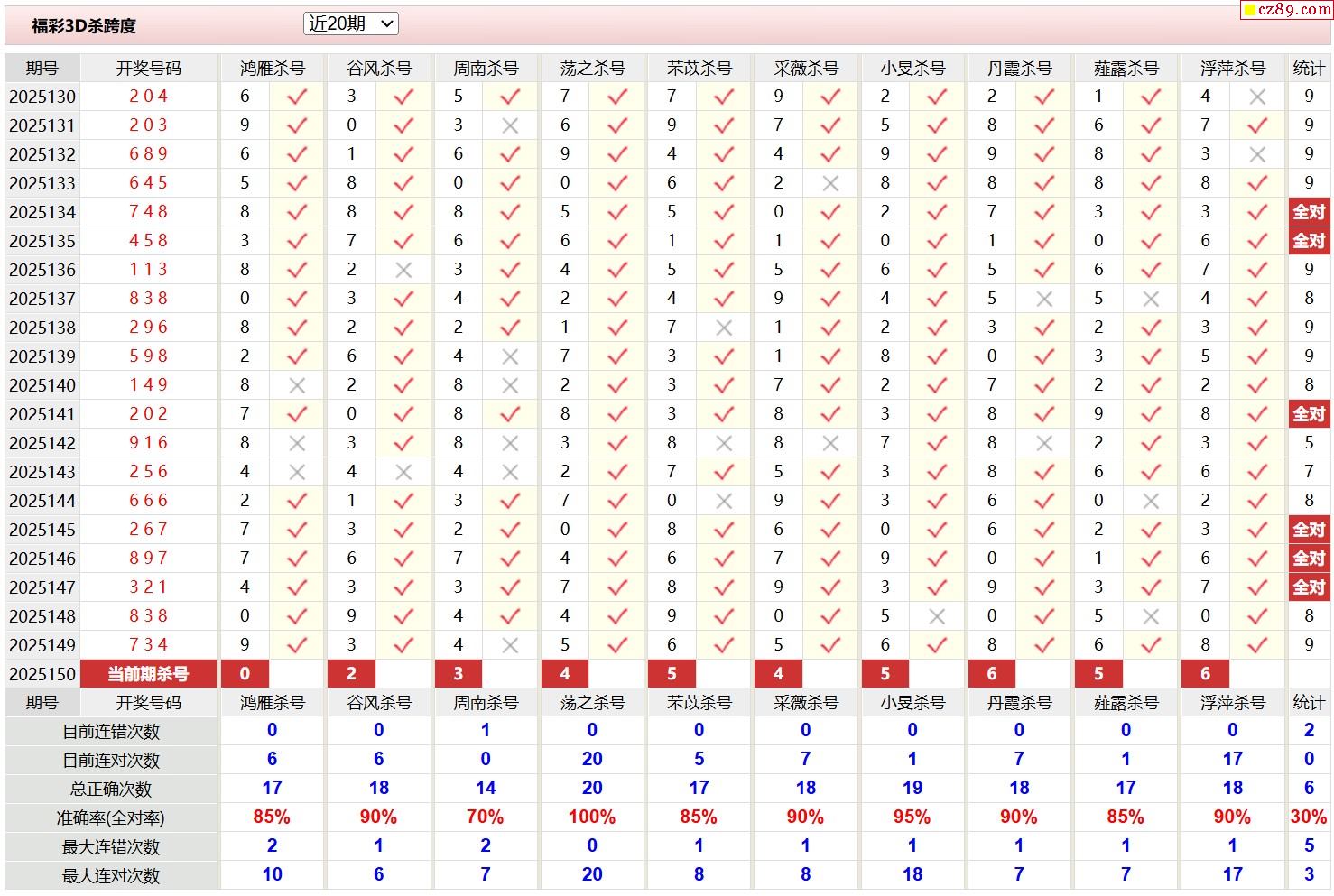Click the top 开奖号码 column header
The height and width of the screenshot is (896, 1334).
pyautogui.click(x=148, y=69)
